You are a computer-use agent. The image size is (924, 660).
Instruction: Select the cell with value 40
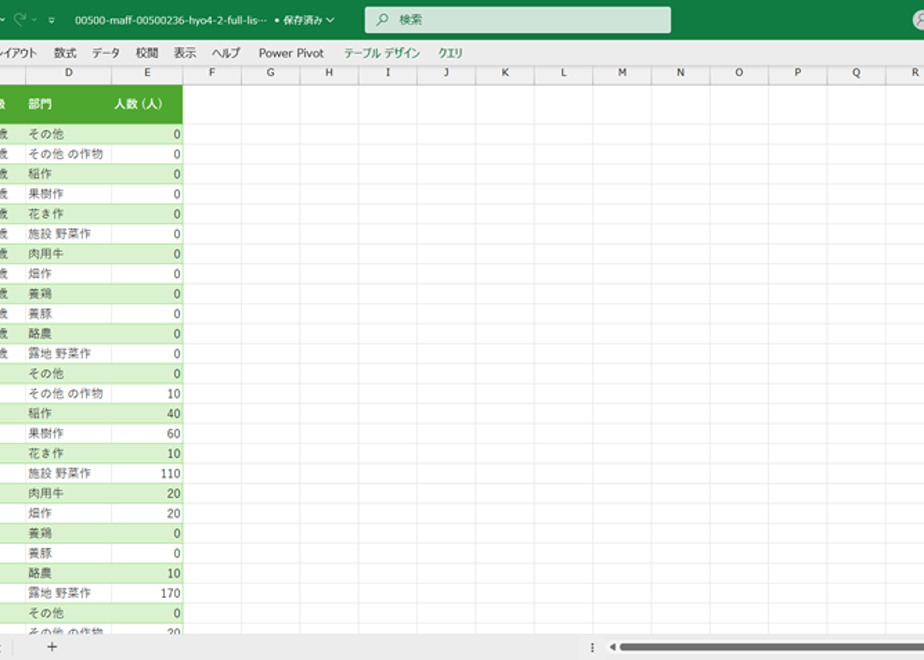click(147, 414)
